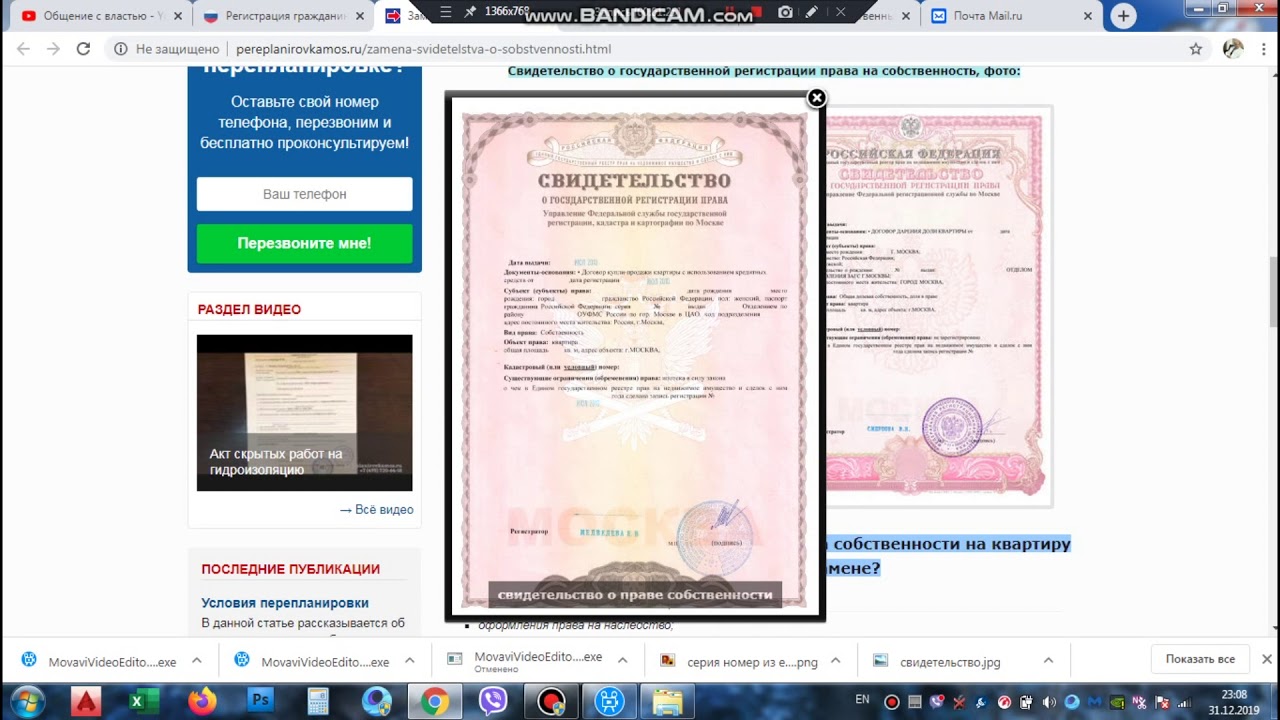Screen dimensions: 1280x720
Task: Open the Bandicam recorder taskbar button
Action: (x=551, y=701)
